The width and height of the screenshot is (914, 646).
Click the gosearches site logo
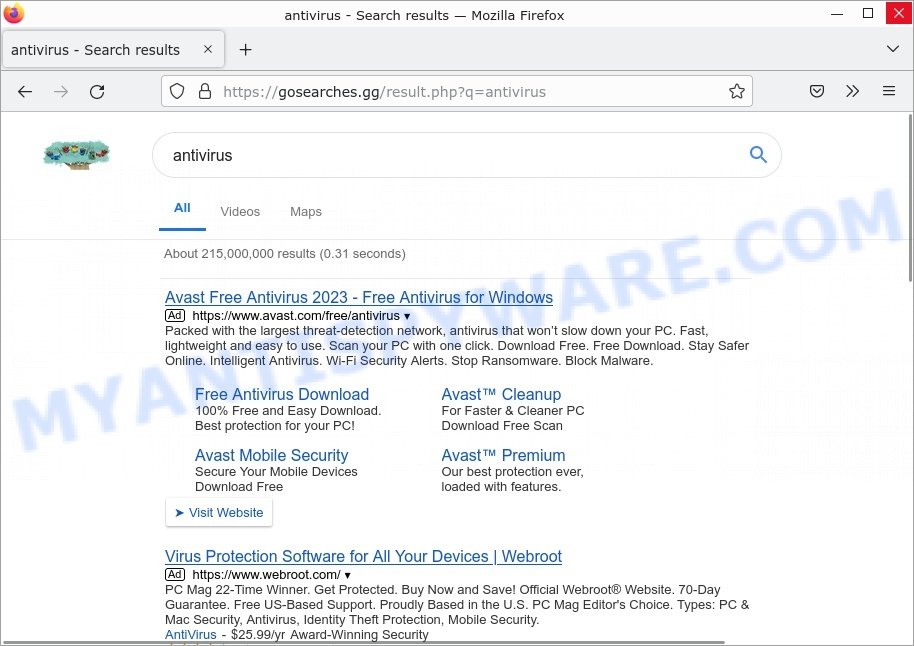(76, 155)
